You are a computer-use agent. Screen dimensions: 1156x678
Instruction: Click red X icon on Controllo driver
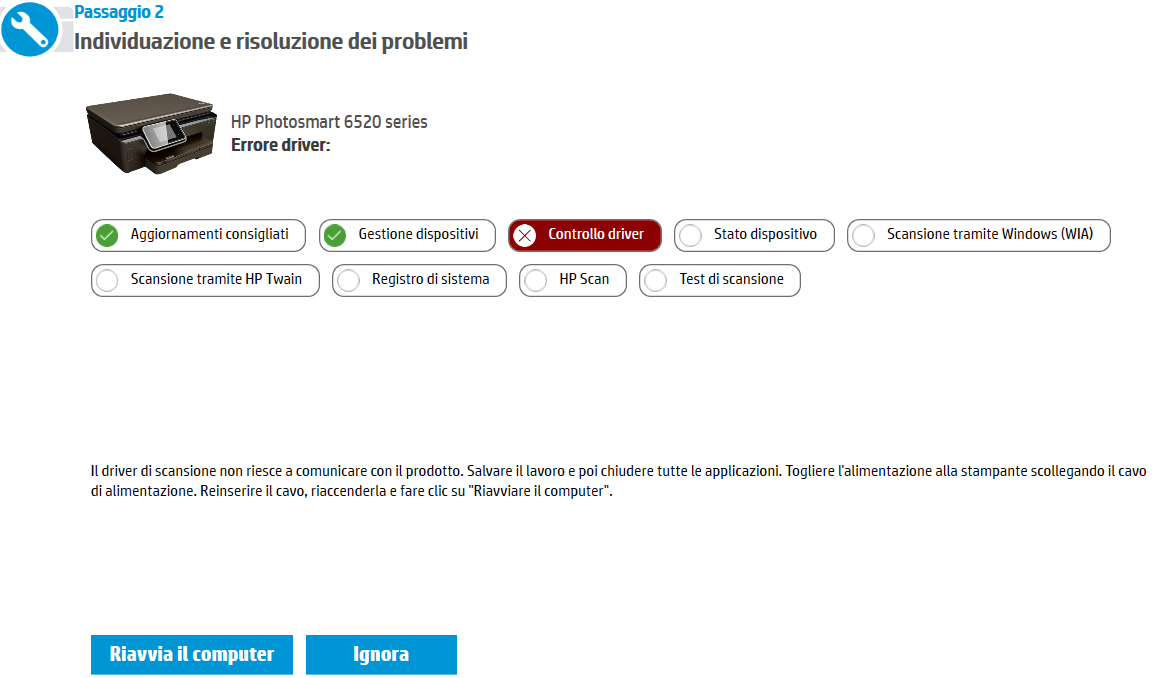pos(525,236)
